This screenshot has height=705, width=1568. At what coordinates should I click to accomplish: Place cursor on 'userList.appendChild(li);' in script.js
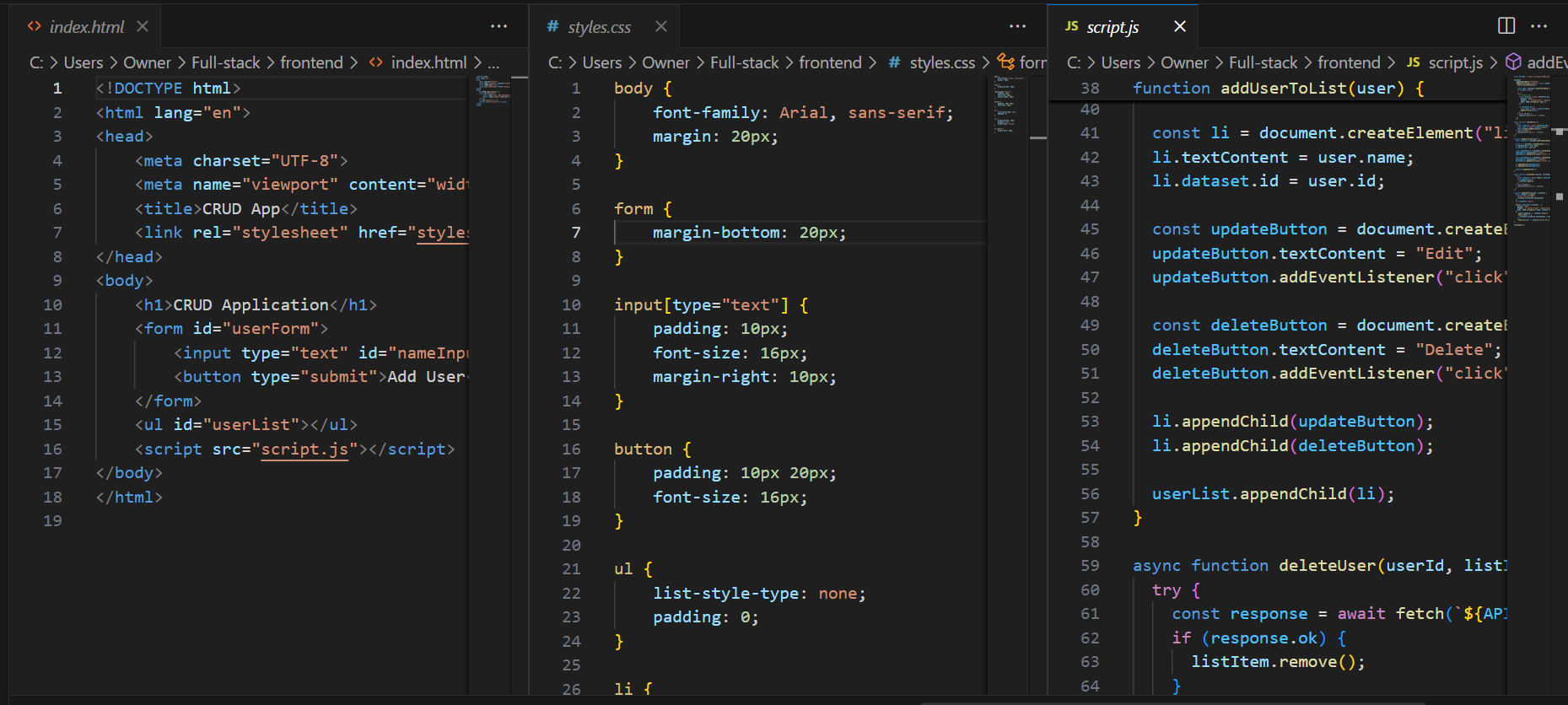pos(1274,494)
